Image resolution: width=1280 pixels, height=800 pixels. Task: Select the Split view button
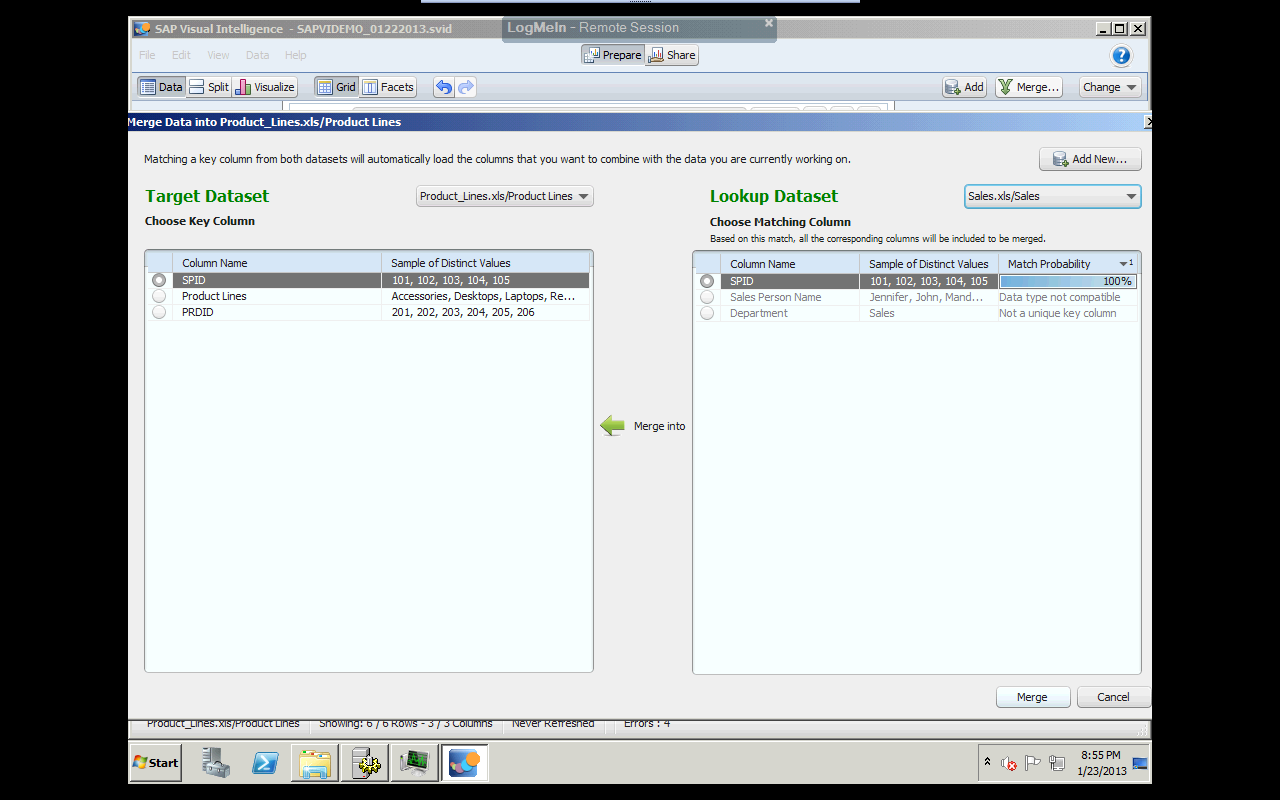[209, 87]
